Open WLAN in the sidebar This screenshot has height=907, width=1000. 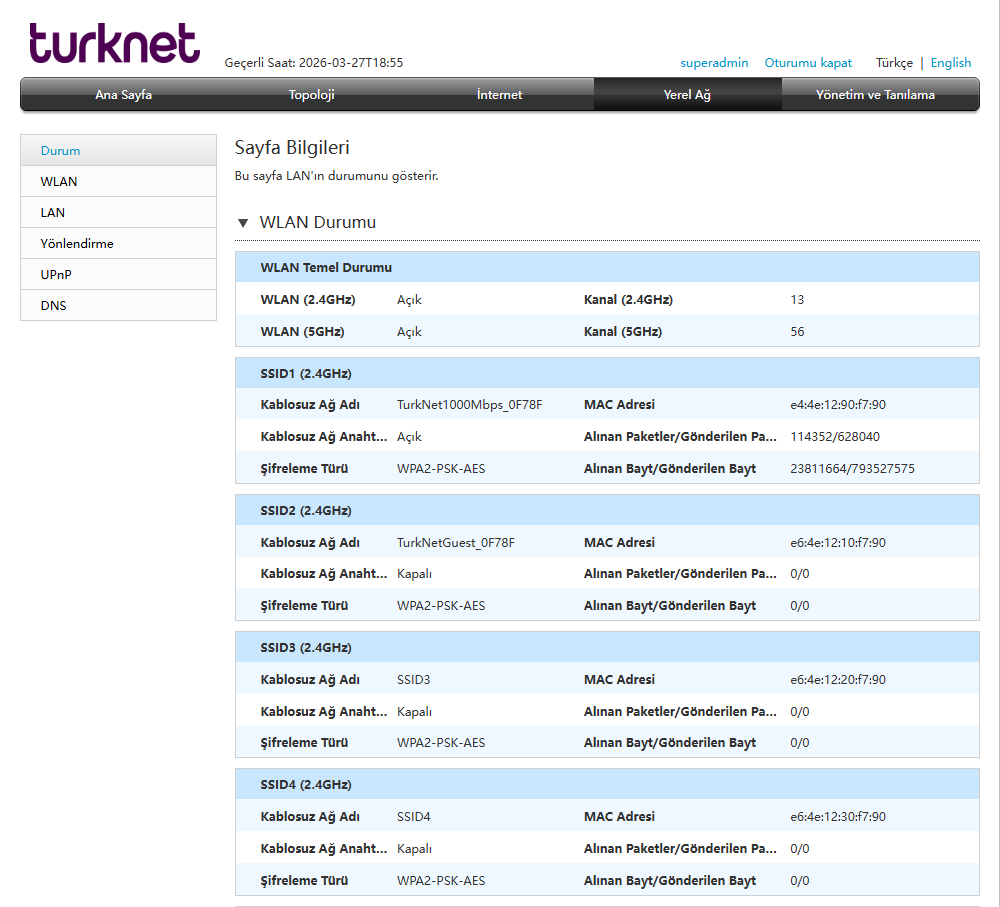(x=119, y=181)
